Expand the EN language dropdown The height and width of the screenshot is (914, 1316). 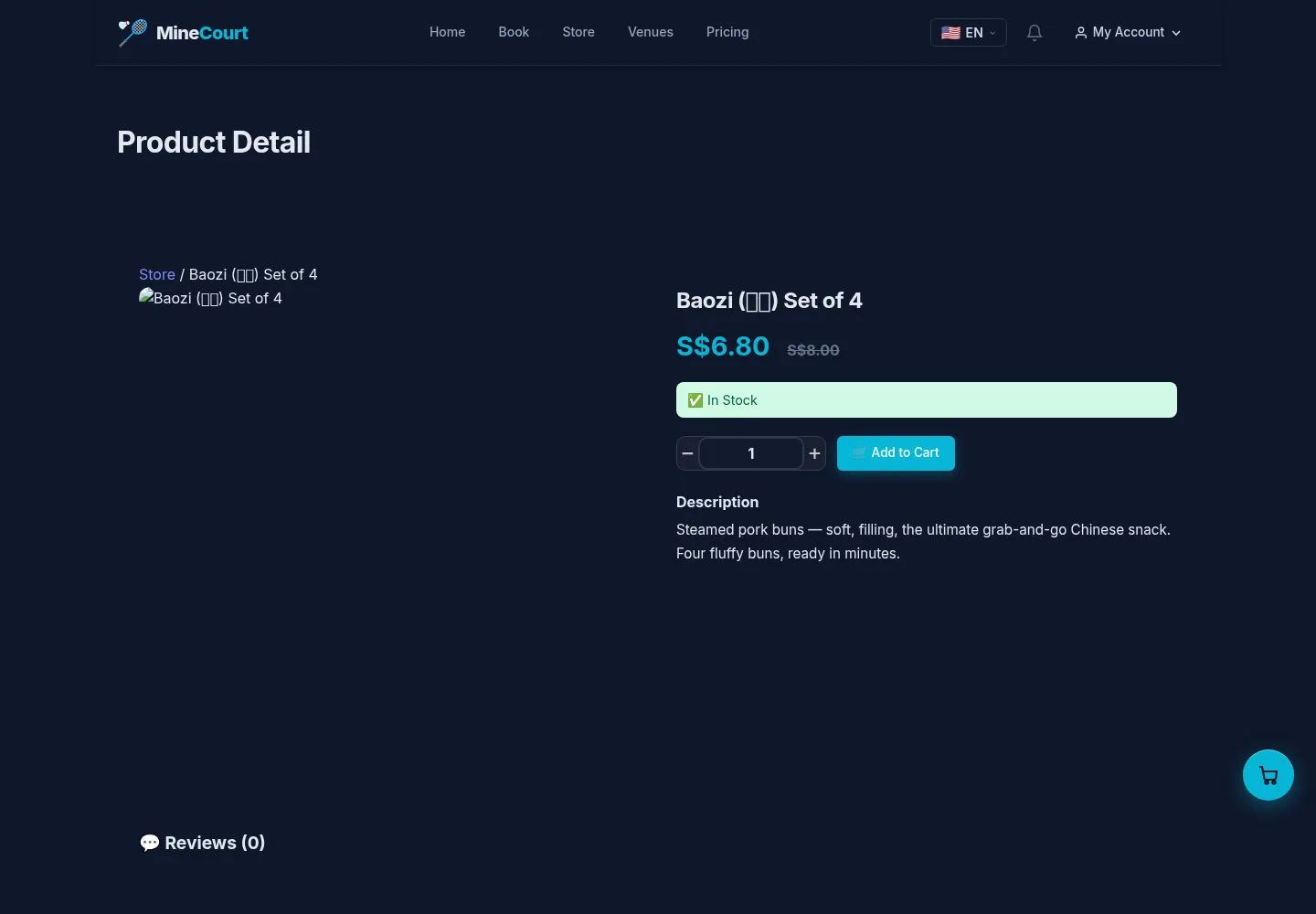click(969, 33)
